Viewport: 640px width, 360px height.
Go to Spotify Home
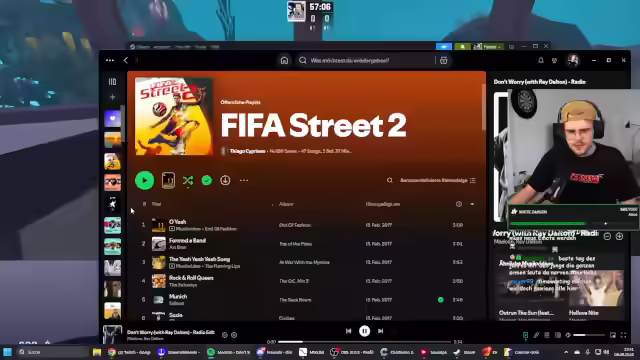(284, 60)
